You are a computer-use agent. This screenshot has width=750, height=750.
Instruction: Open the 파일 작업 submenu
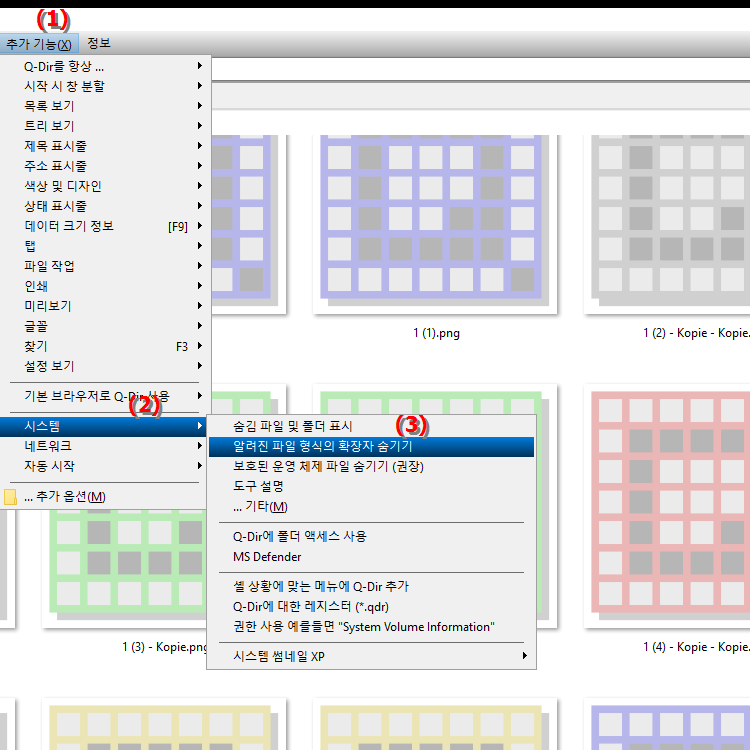pyautogui.click(x=105, y=266)
